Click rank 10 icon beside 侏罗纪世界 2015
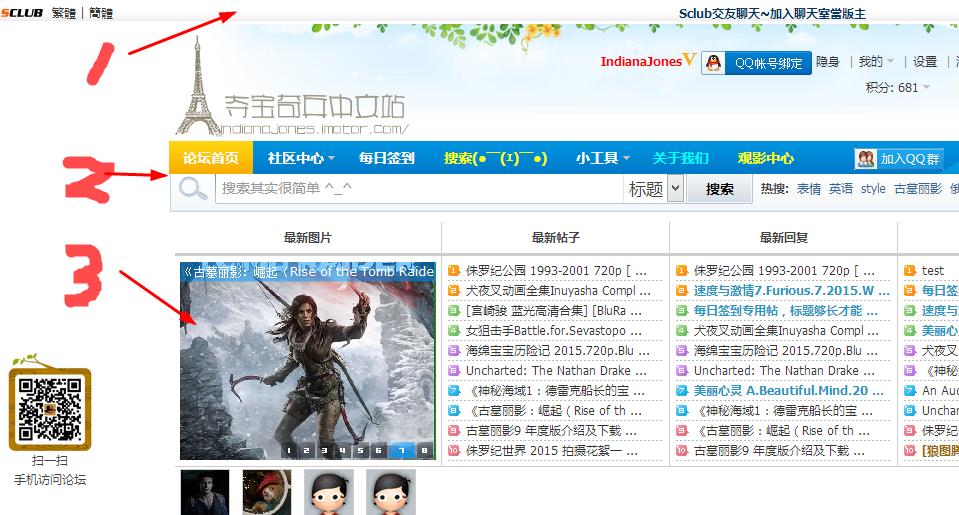 pyautogui.click(x=453, y=451)
